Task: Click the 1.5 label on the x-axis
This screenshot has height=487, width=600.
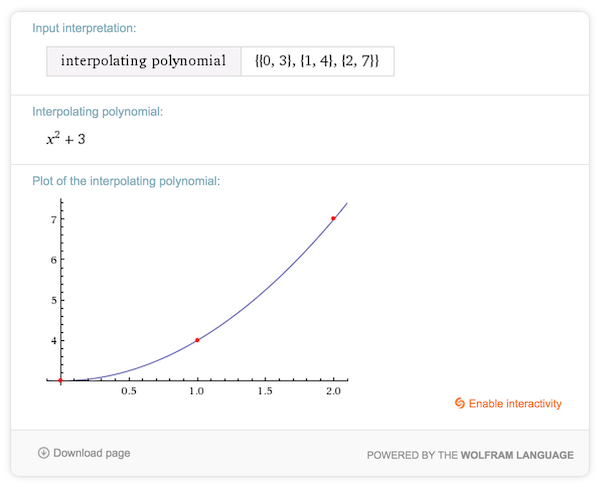Action: coord(265,391)
